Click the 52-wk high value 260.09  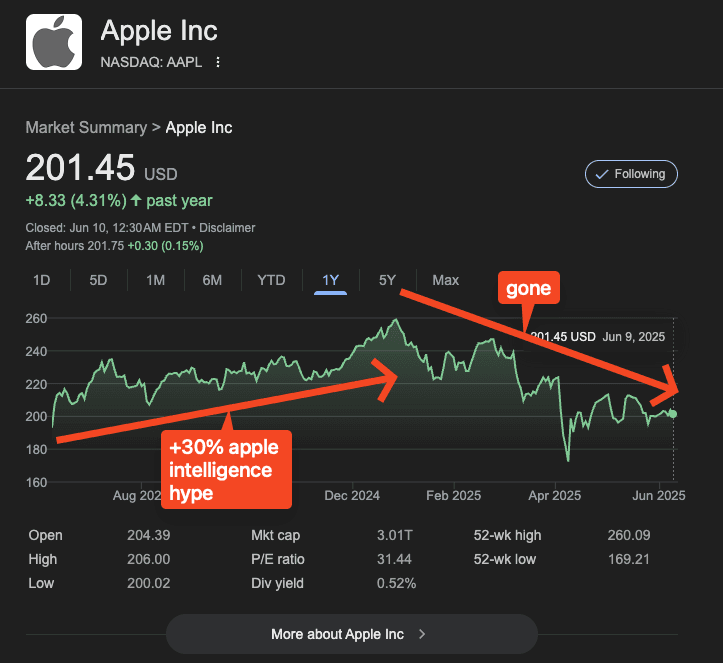[627, 535]
